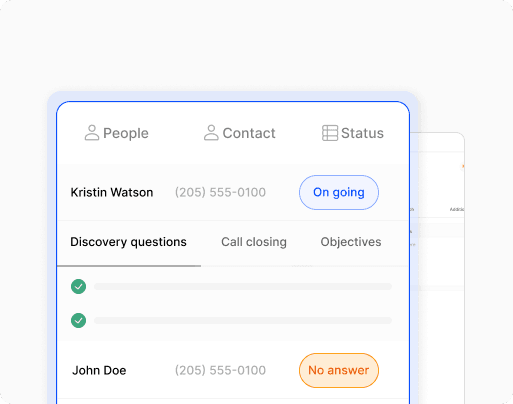Image resolution: width=513 pixels, height=404 pixels.
Task: Sort by the People column header
Action: point(126,133)
